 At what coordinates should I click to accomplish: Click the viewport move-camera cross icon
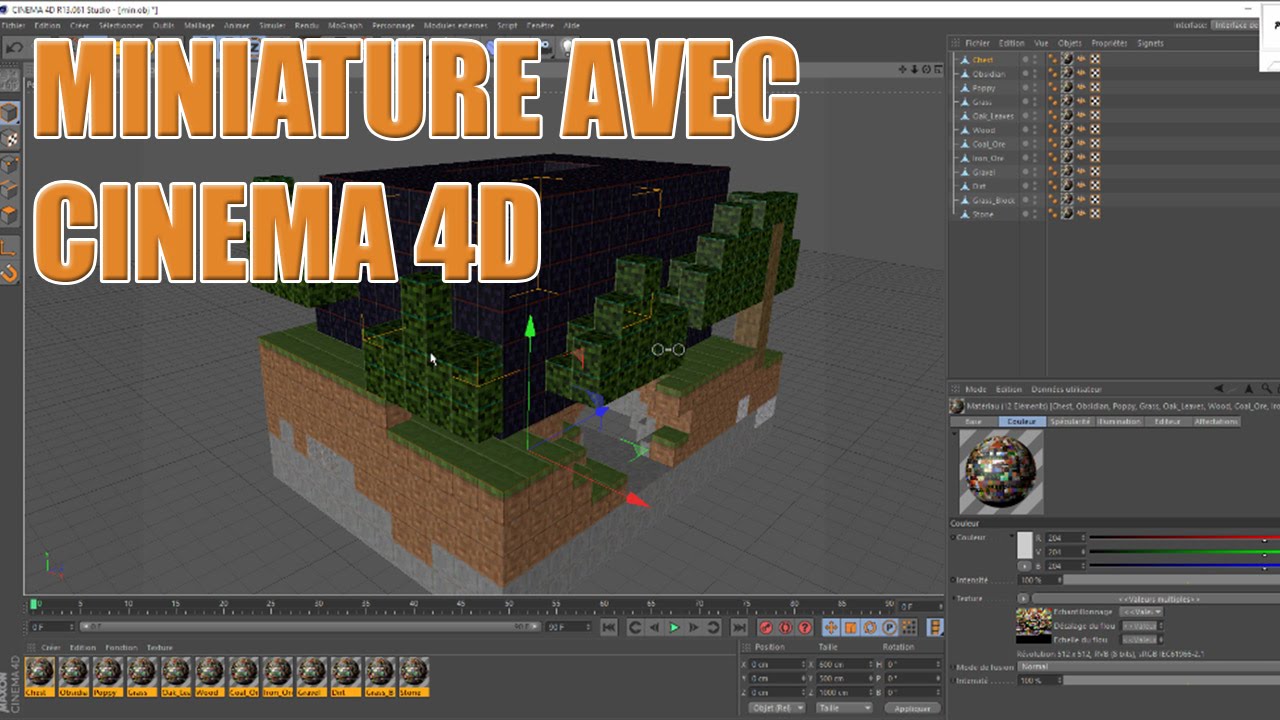pyautogui.click(x=903, y=69)
